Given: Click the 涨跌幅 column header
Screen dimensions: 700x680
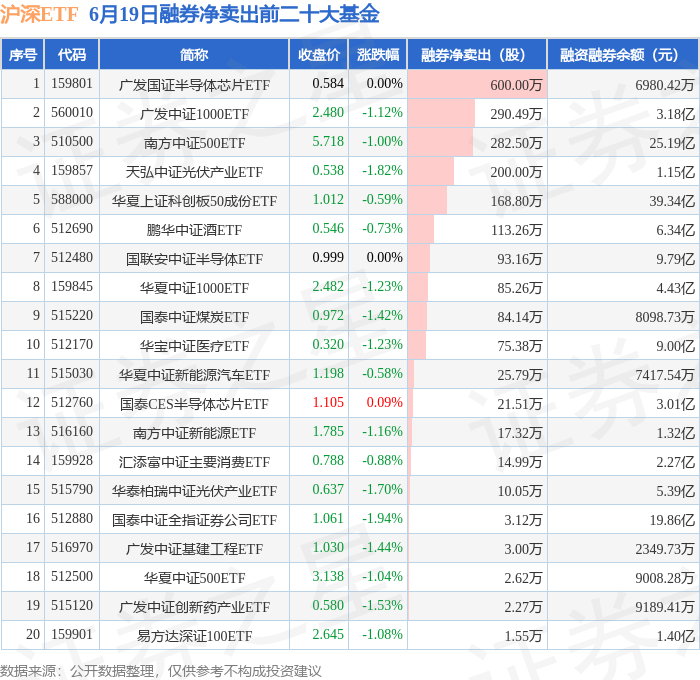Looking at the screenshot, I should coord(378,55).
